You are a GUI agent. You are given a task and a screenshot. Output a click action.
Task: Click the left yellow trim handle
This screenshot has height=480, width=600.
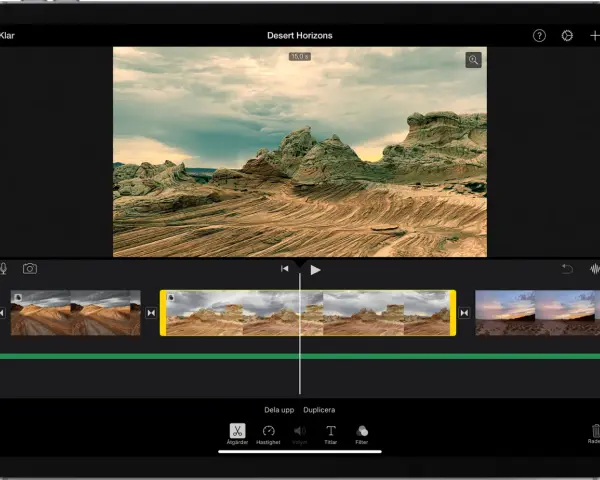click(163, 313)
